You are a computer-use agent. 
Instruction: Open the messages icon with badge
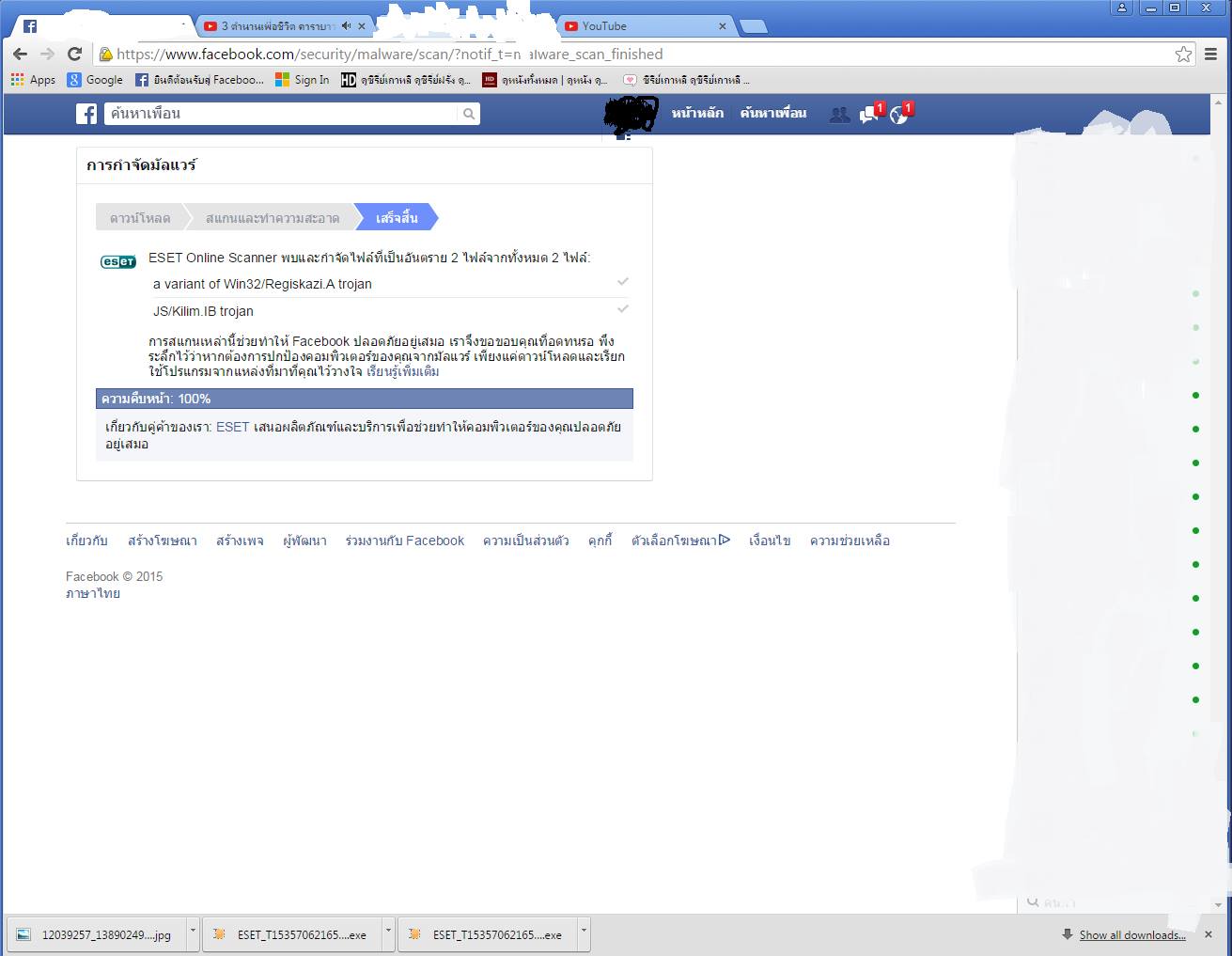[871, 114]
